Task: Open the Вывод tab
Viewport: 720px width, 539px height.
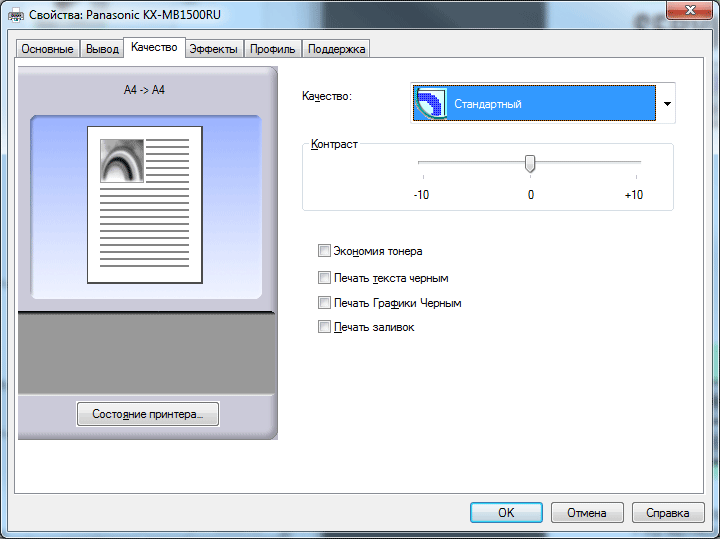Action: pyautogui.click(x=102, y=49)
